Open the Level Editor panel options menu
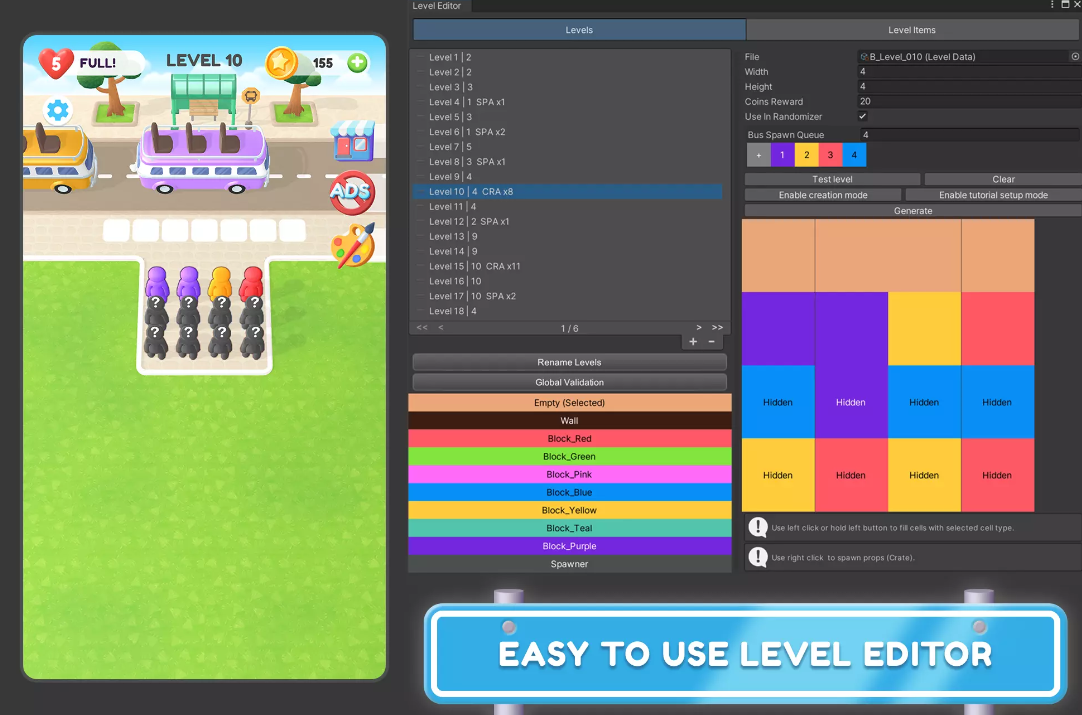The height and width of the screenshot is (715, 1082). point(1052,6)
